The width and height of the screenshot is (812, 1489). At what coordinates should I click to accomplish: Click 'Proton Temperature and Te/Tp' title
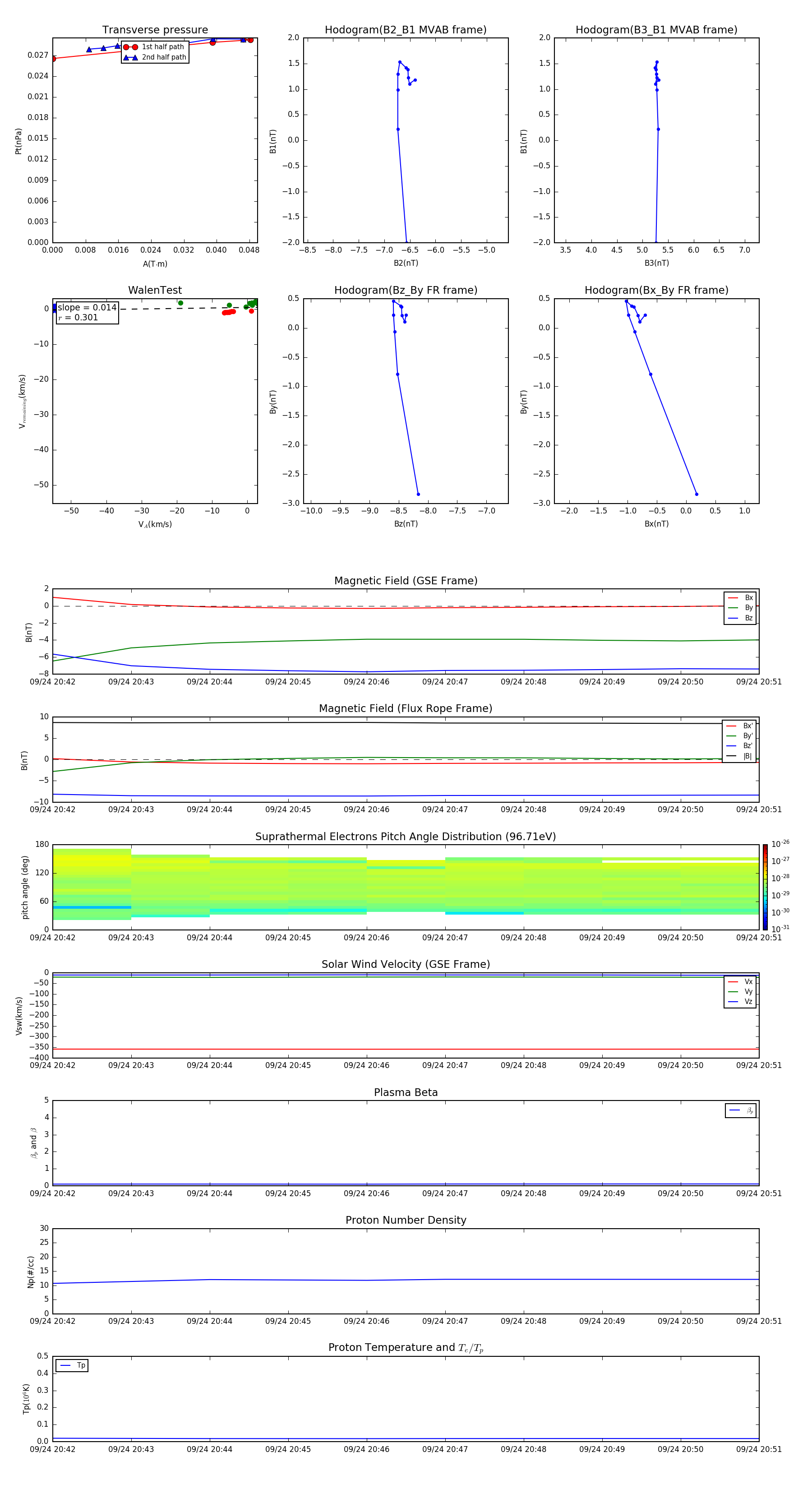click(406, 1349)
